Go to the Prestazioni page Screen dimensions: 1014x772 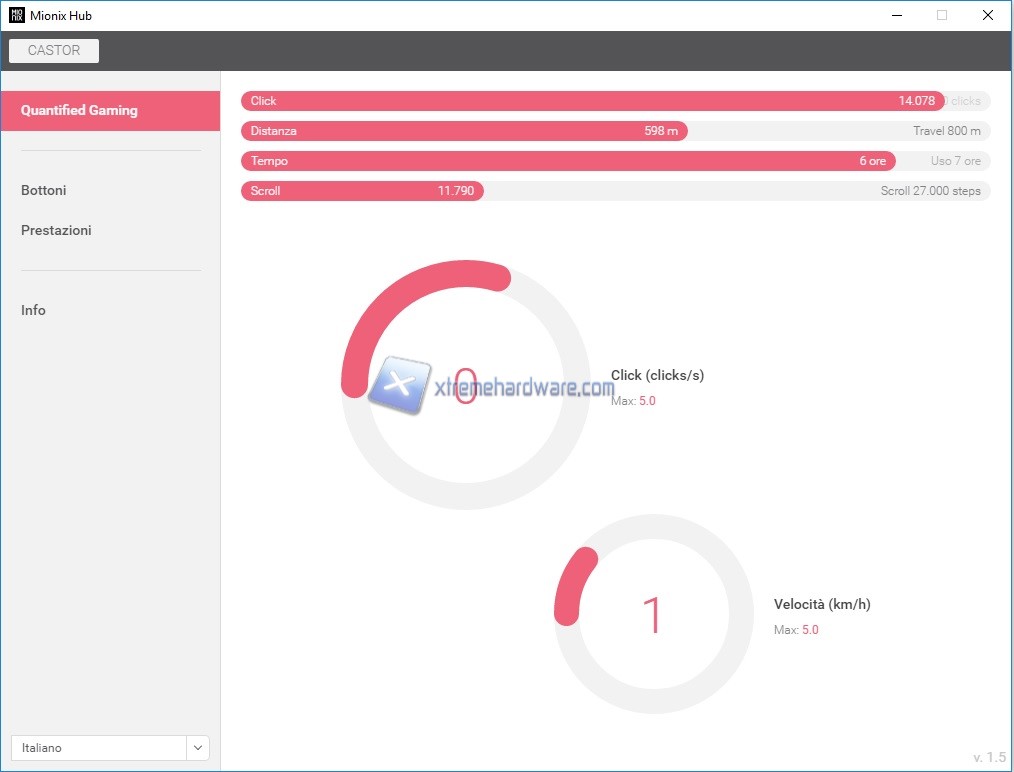coord(56,230)
